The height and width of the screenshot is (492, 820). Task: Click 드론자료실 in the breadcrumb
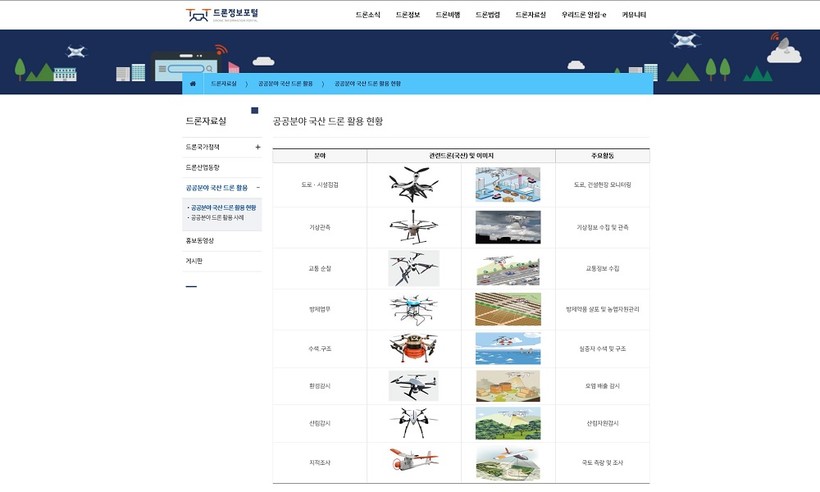point(224,84)
